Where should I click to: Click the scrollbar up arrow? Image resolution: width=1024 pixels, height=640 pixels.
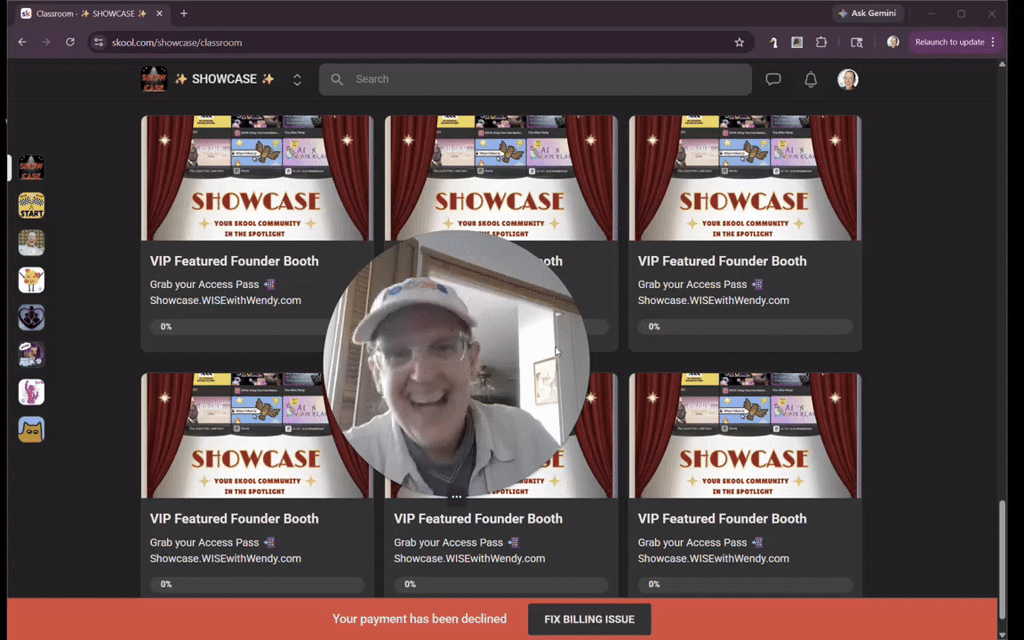1002,64
